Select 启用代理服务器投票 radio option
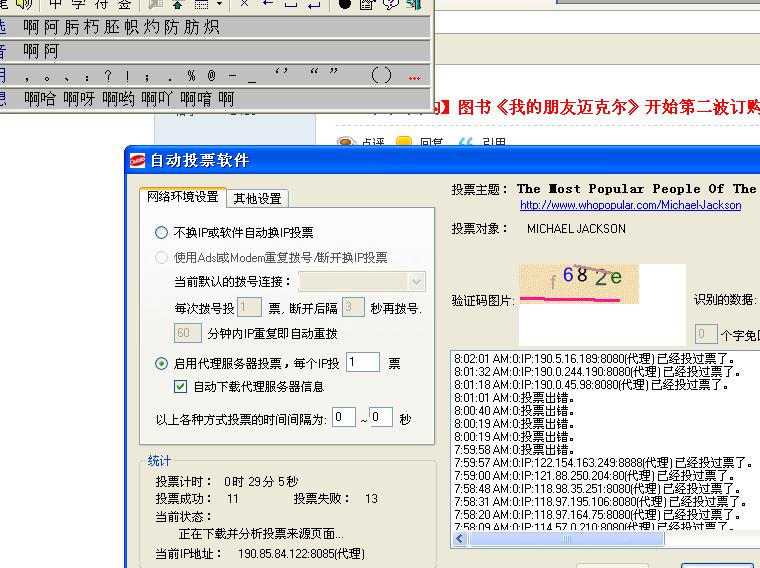 coord(162,363)
